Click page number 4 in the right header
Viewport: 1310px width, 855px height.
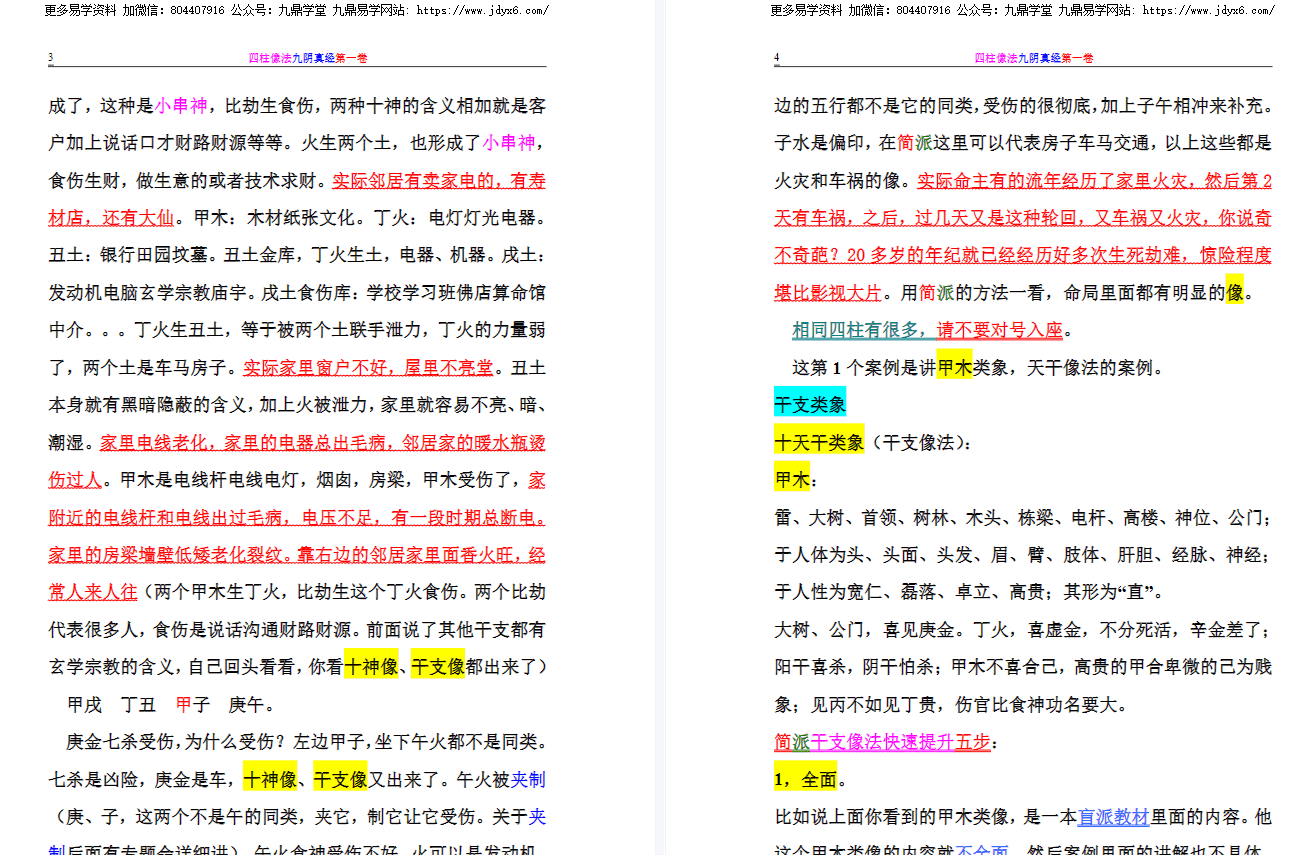tap(777, 58)
